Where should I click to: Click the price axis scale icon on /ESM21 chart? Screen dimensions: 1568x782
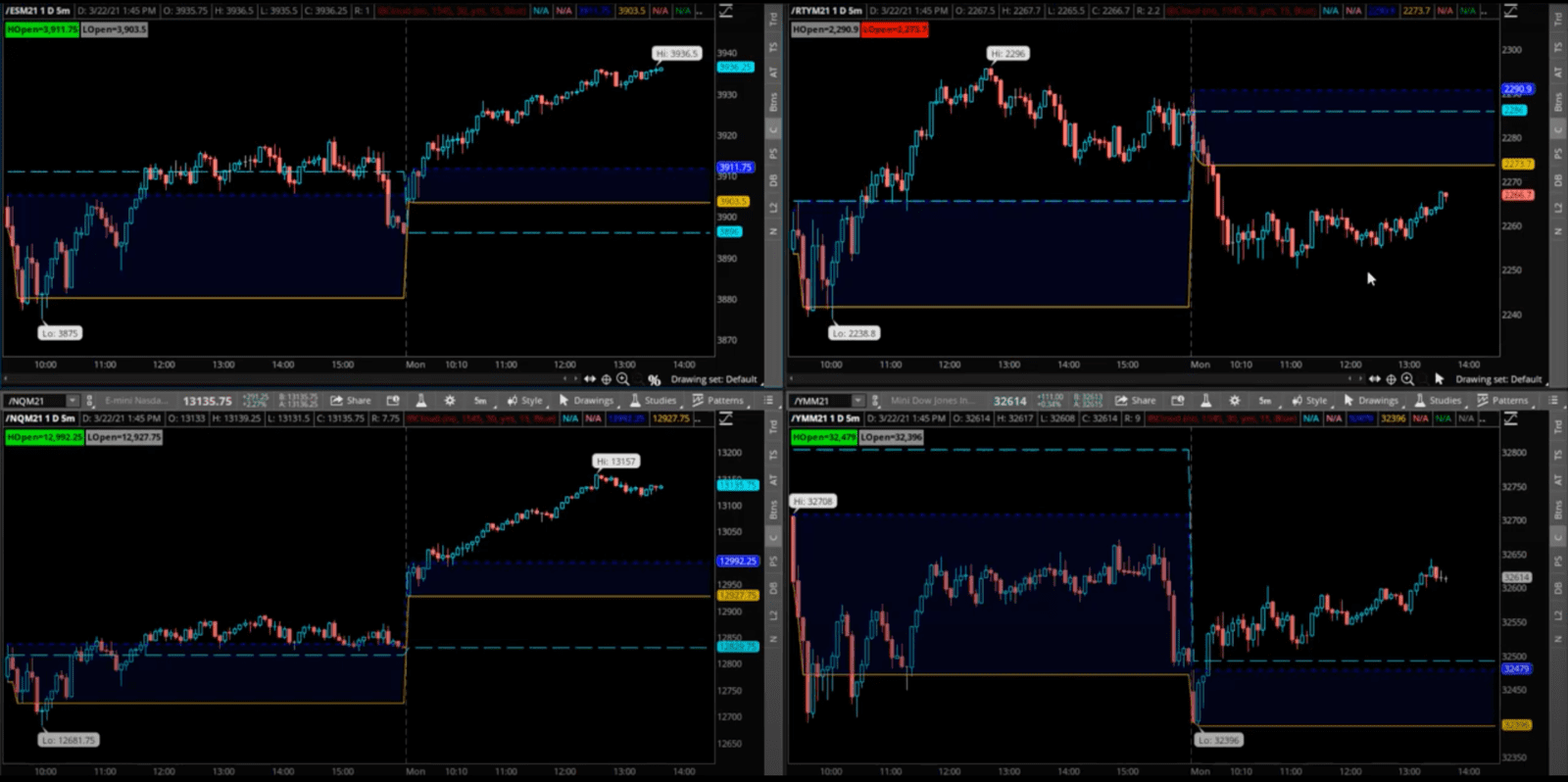[726, 11]
